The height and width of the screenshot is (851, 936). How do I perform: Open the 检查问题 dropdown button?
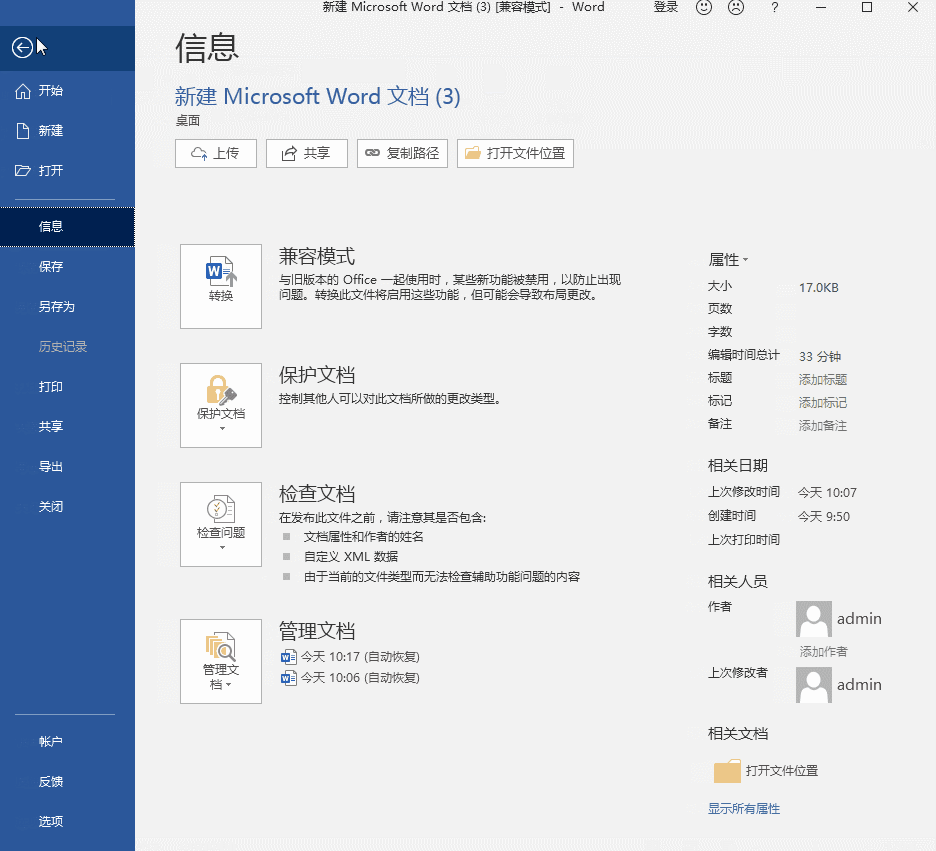(221, 525)
